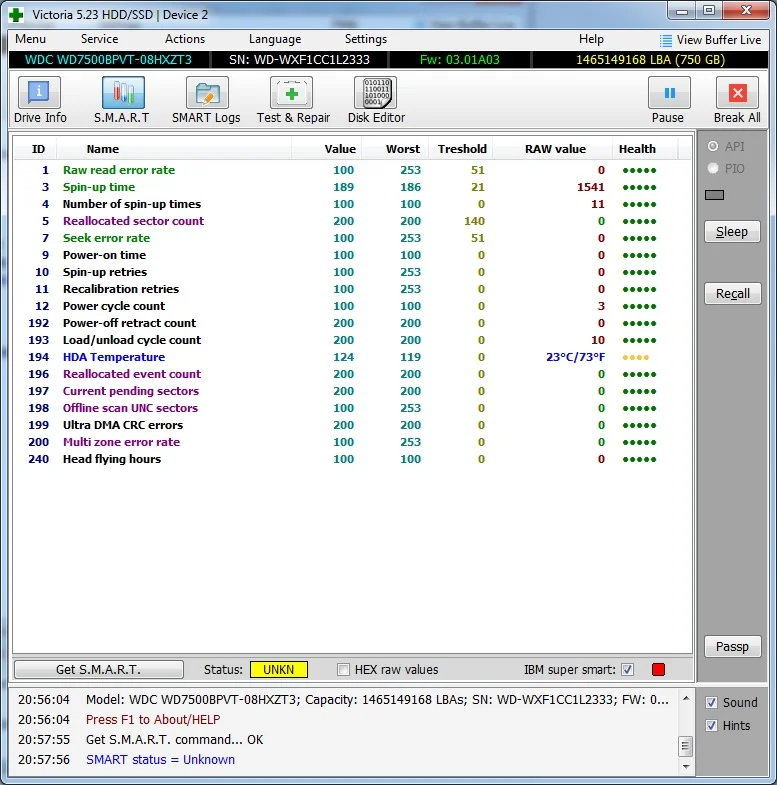Image resolution: width=777 pixels, height=785 pixels.
Task: Open the Language menu
Action: click(274, 39)
